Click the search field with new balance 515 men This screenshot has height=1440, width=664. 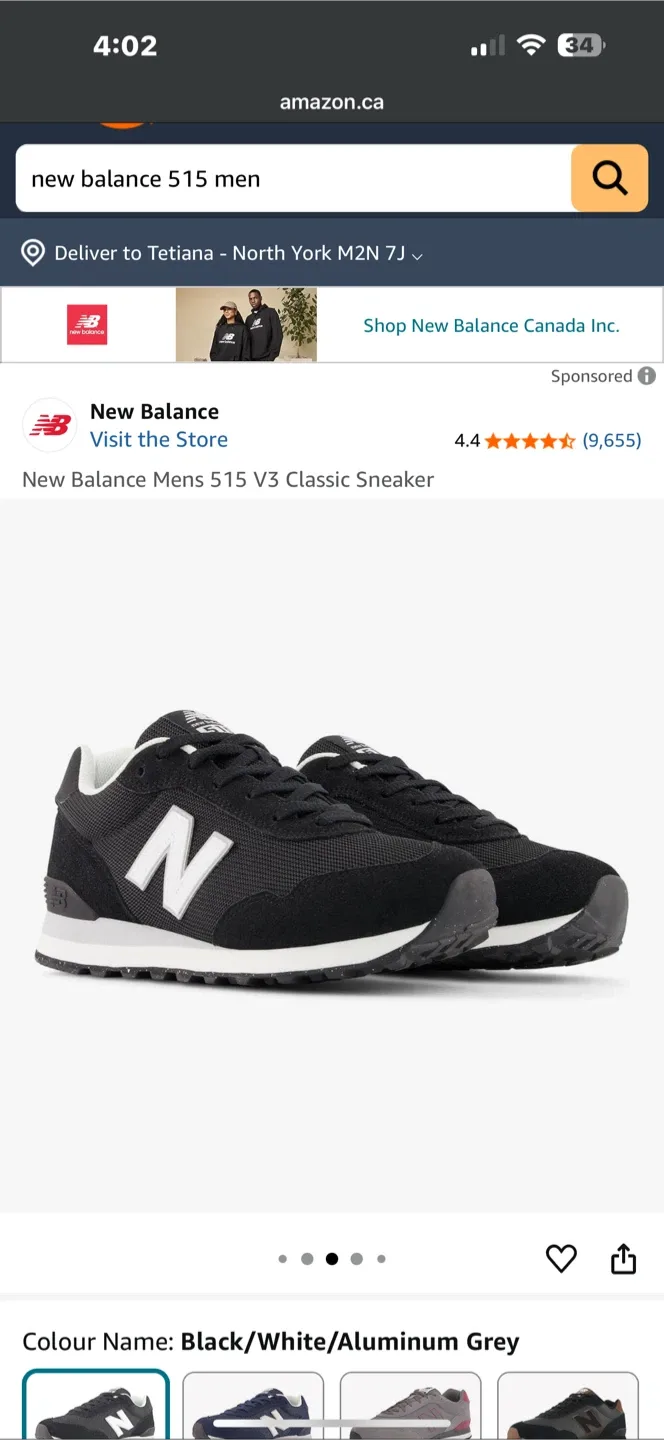(x=293, y=178)
